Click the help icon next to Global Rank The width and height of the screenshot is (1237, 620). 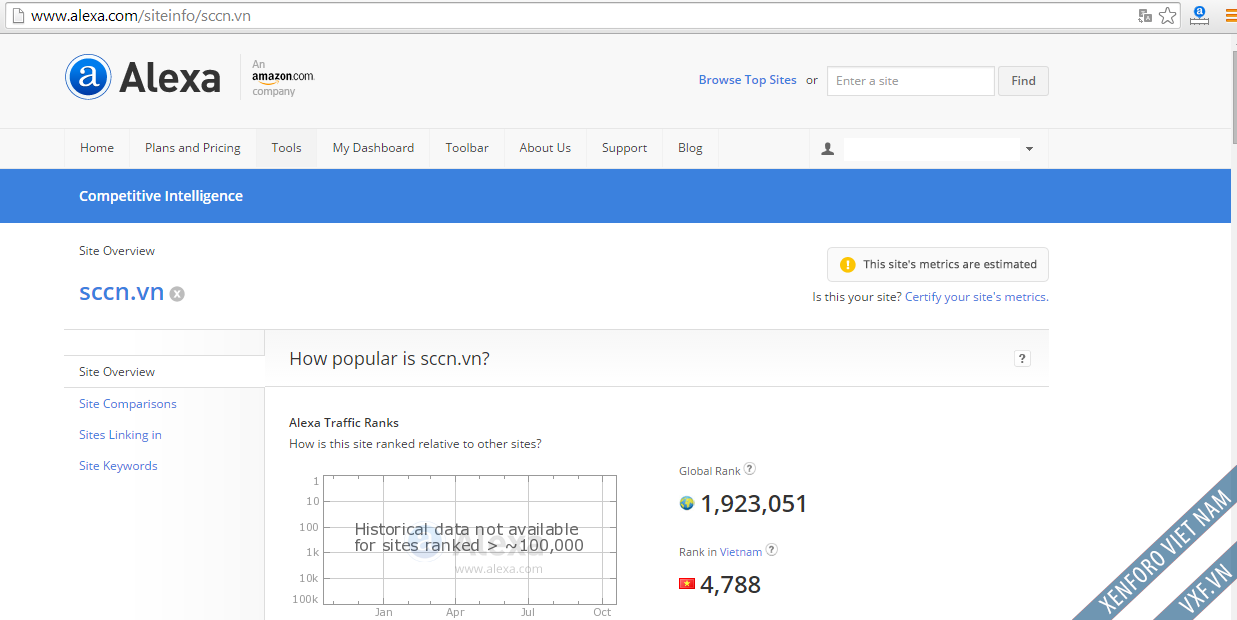pos(750,469)
